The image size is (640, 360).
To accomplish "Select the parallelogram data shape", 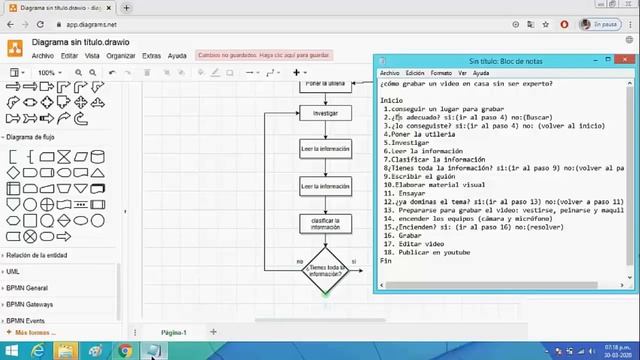I will coord(81,157).
